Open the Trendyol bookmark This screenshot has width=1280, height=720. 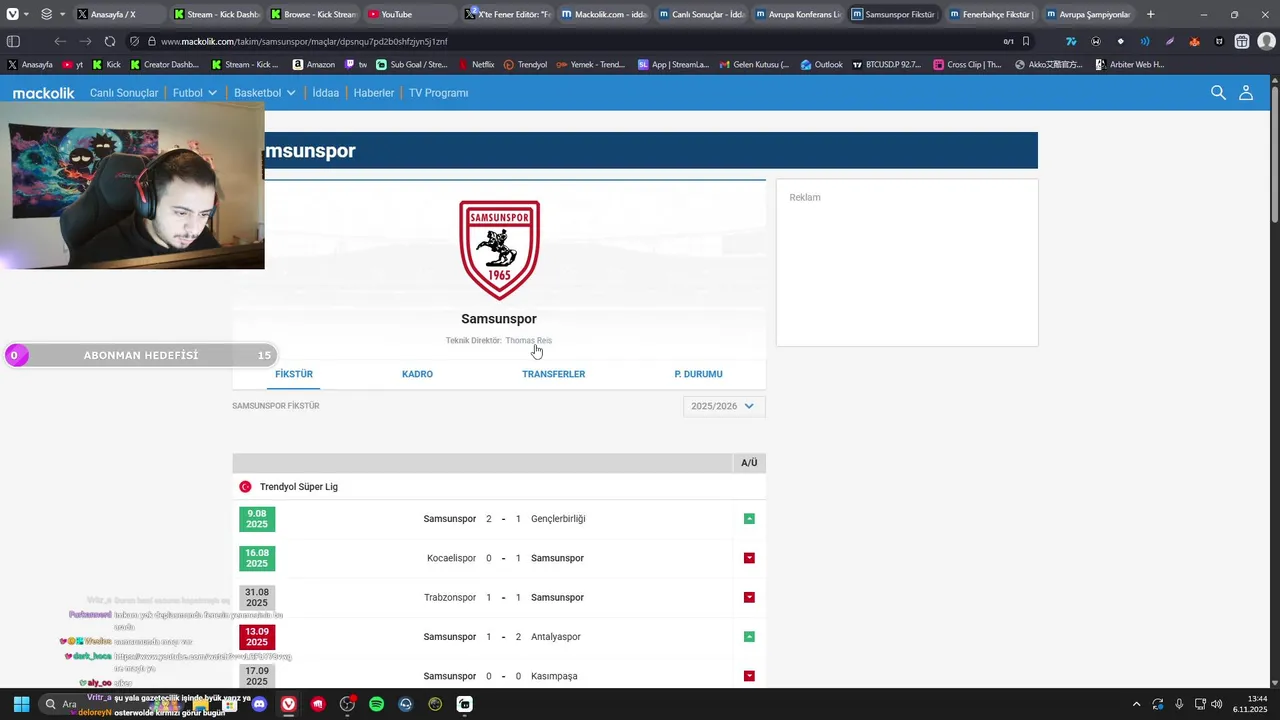525,64
